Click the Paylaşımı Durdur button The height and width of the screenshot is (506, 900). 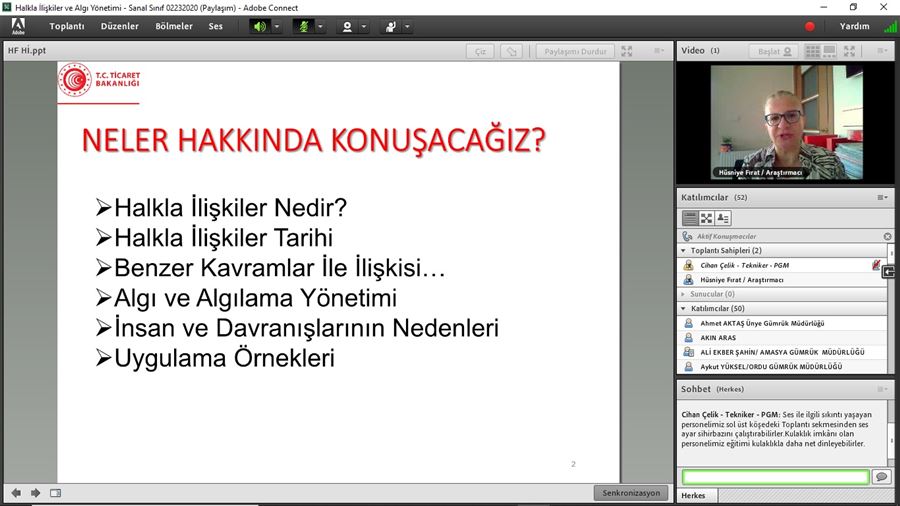[x=575, y=51]
